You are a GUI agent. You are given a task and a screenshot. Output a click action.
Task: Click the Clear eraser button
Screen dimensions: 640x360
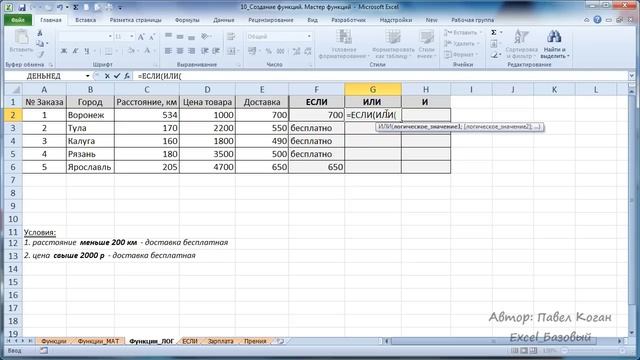pyautogui.click(x=495, y=55)
